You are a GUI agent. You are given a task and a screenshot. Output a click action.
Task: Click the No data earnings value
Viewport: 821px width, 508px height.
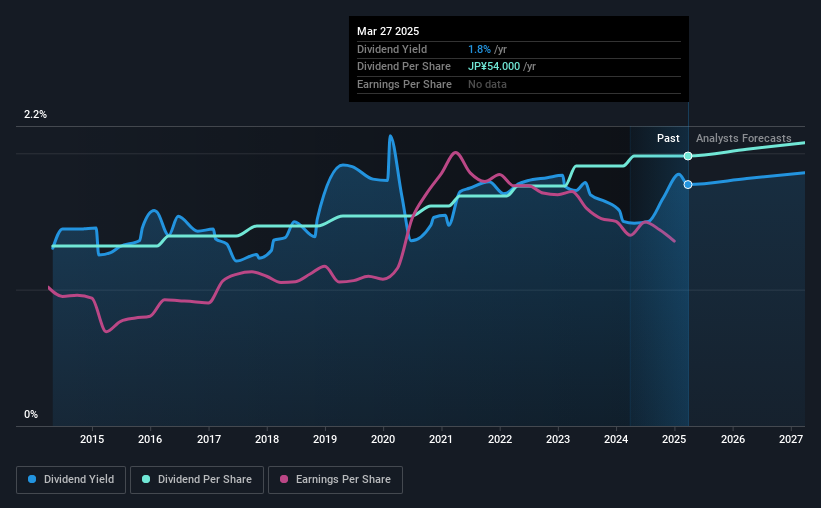coord(487,84)
